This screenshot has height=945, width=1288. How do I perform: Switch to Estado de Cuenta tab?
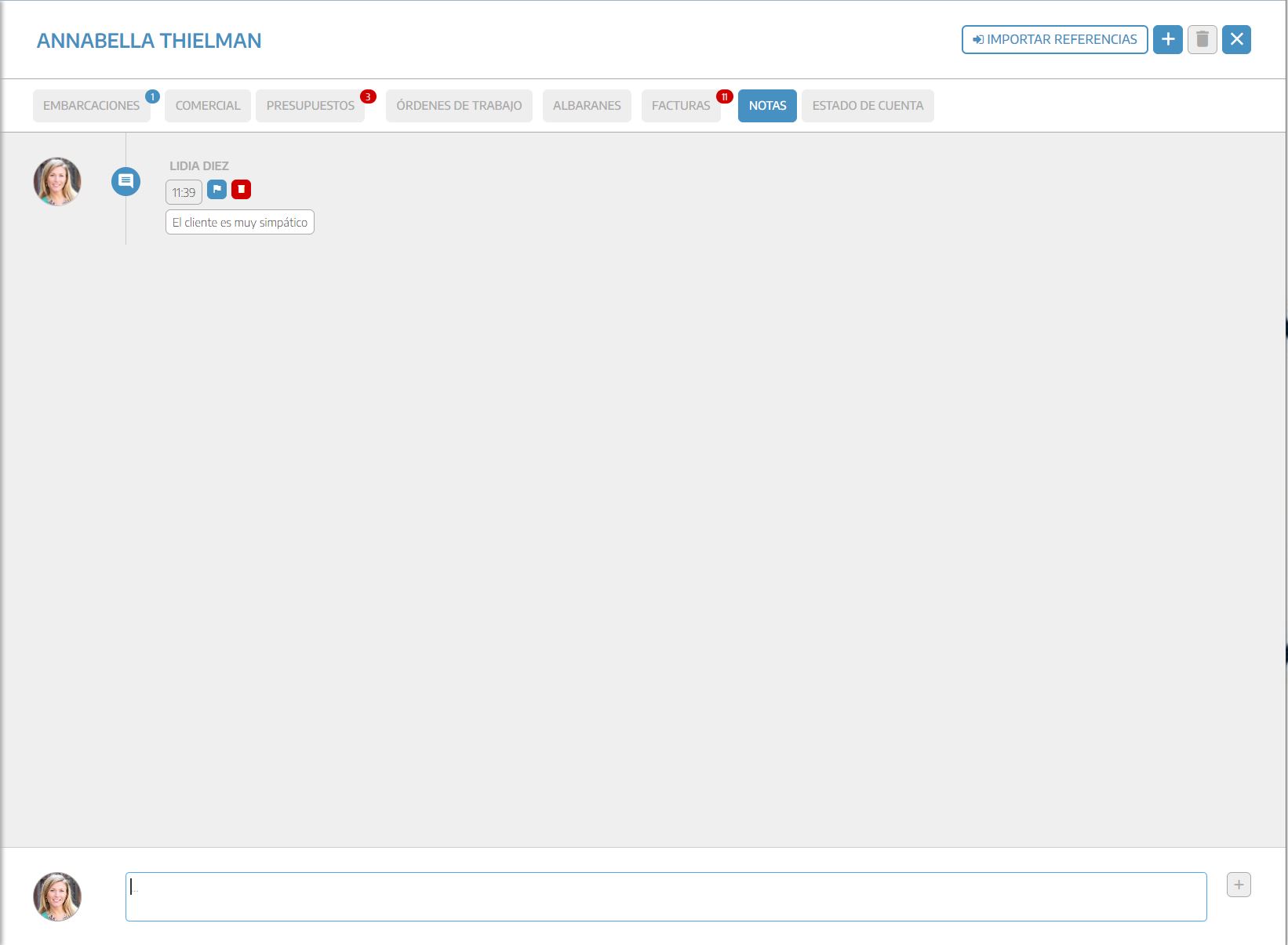(x=868, y=106)
